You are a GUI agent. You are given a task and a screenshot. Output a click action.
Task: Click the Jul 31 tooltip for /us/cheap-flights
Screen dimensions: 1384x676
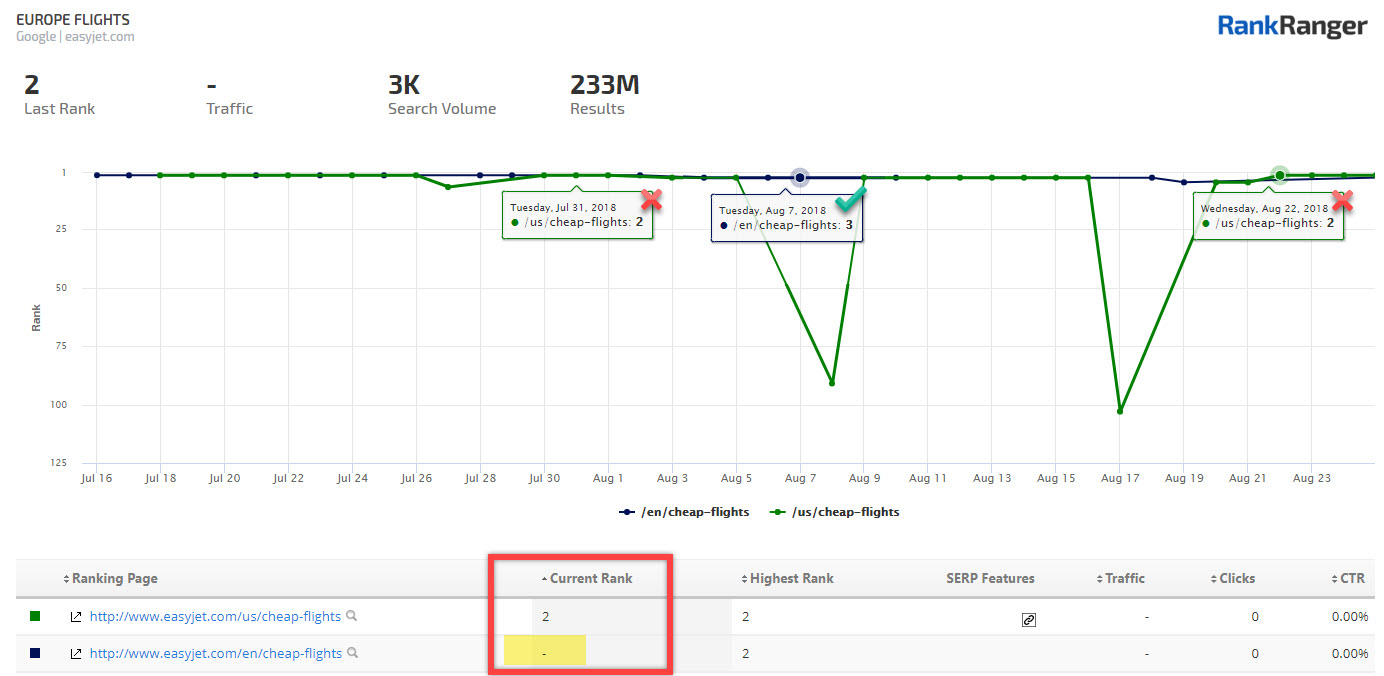578,215
